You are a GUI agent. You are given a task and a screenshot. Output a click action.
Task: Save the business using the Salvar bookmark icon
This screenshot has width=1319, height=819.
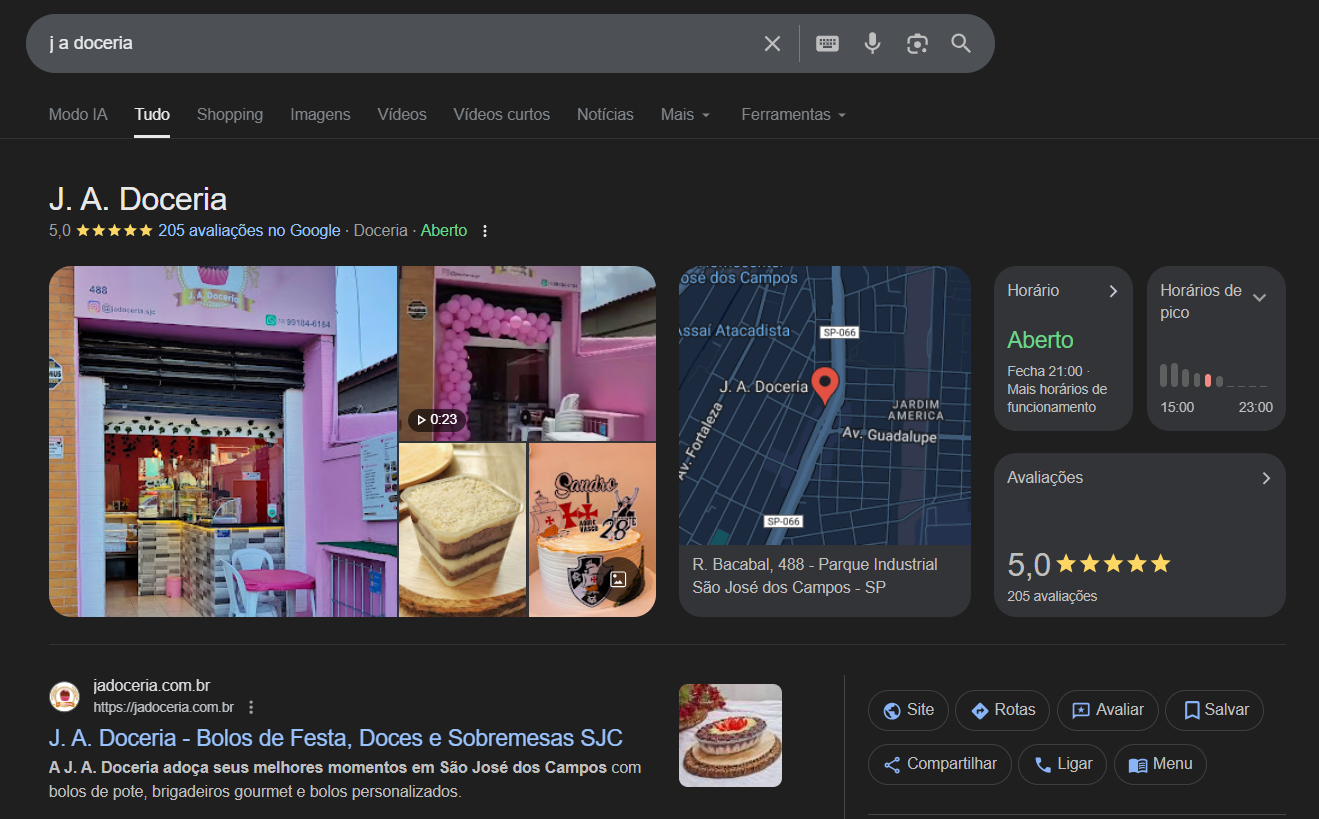tap(1191, 710)
